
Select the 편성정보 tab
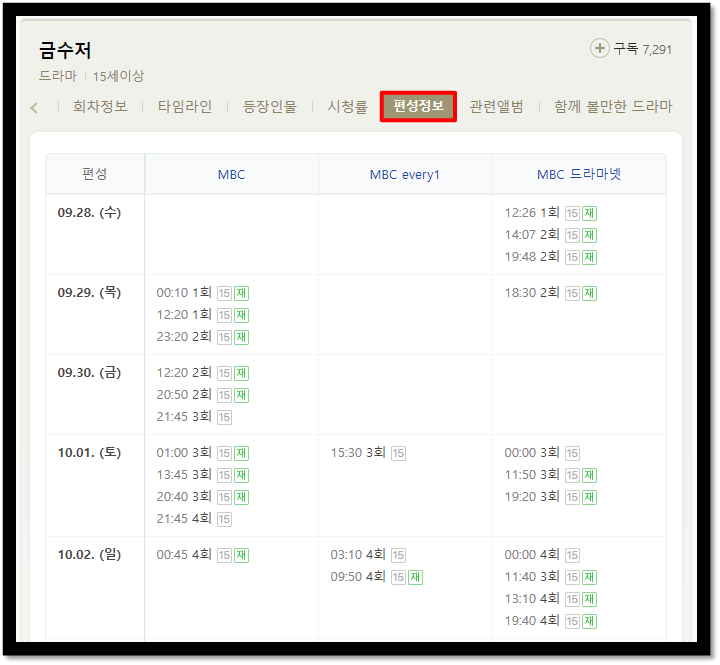point(418,107)
